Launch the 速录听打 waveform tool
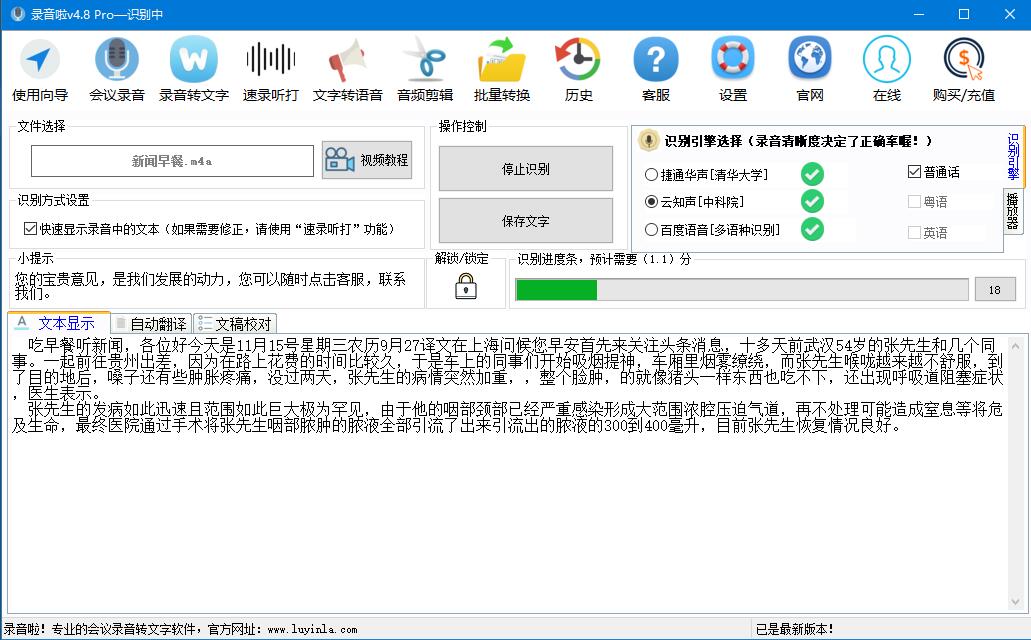Image resolution: width=1031 pixels, height=640 pixels. [270, 59]
